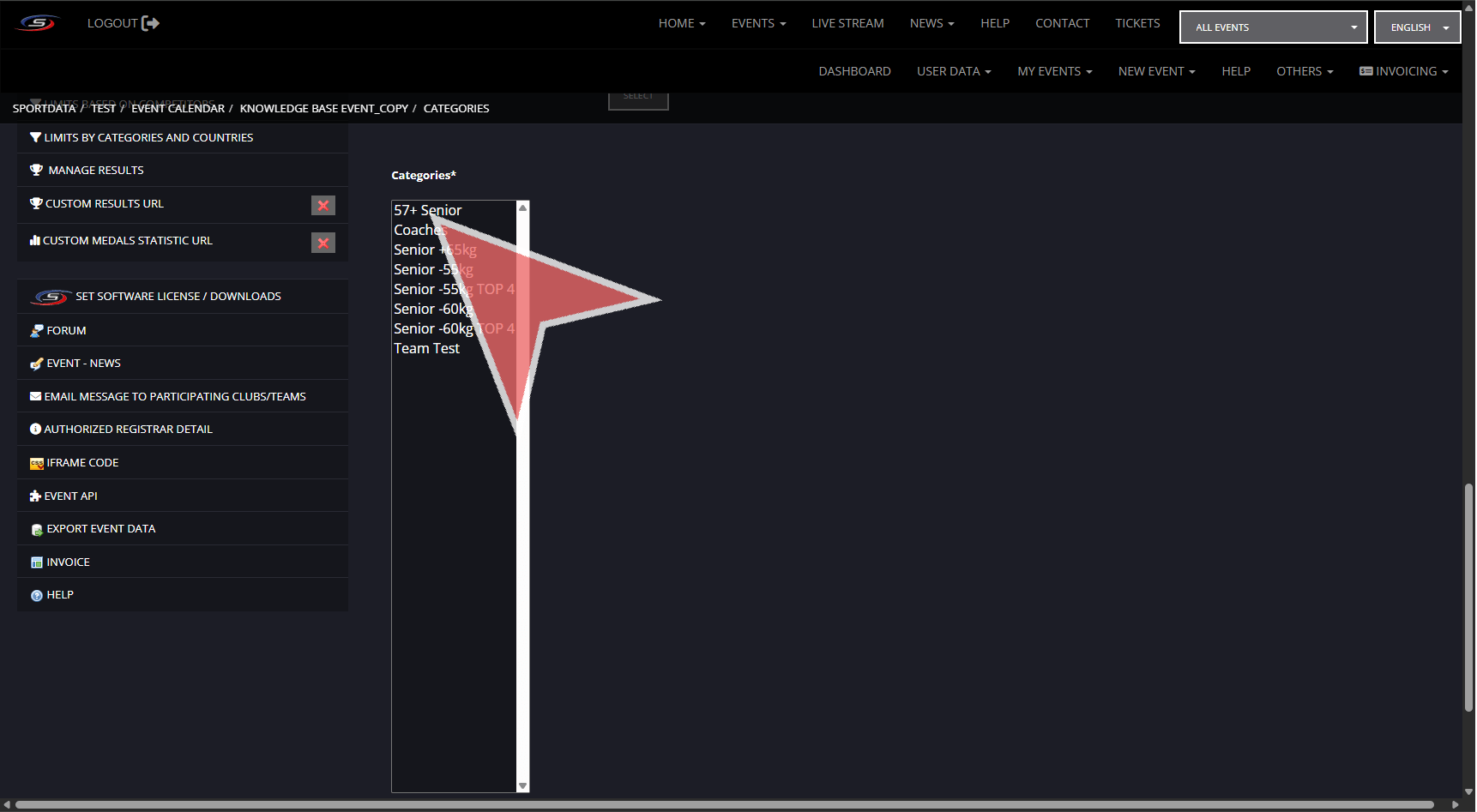Open Export Event Data

100,529
